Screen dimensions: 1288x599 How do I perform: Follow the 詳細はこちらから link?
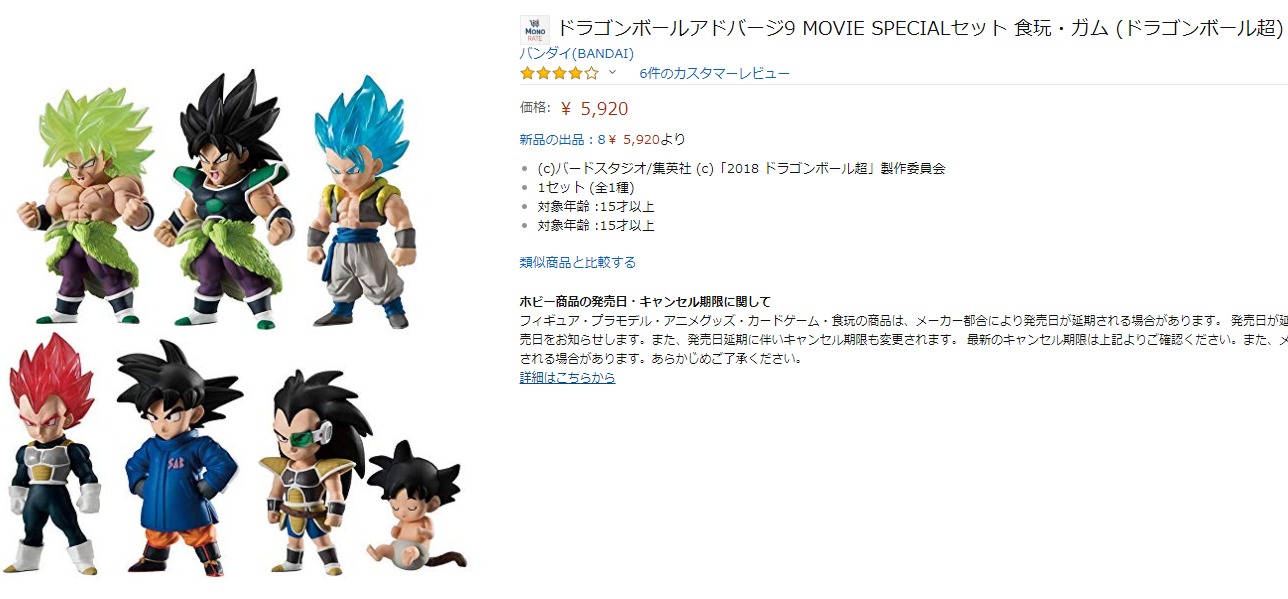(567, 378)
